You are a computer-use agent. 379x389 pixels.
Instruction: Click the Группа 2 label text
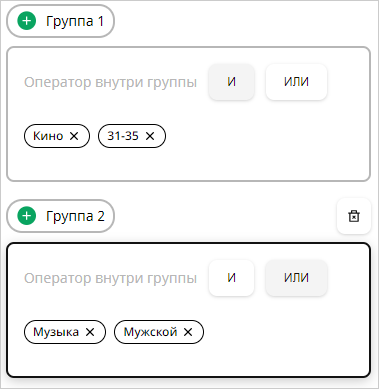75,216
